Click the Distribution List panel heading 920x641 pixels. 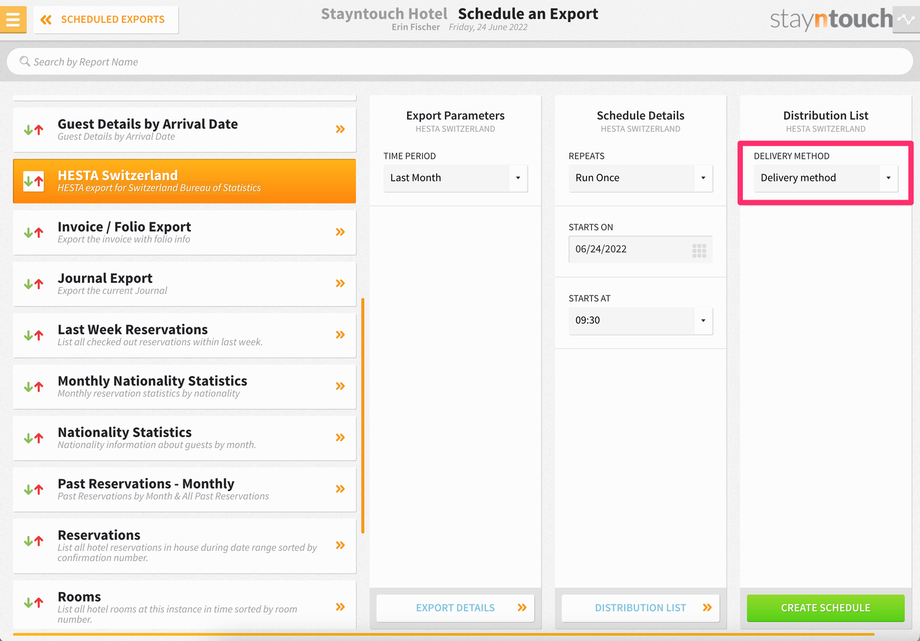tap(826, 116)
